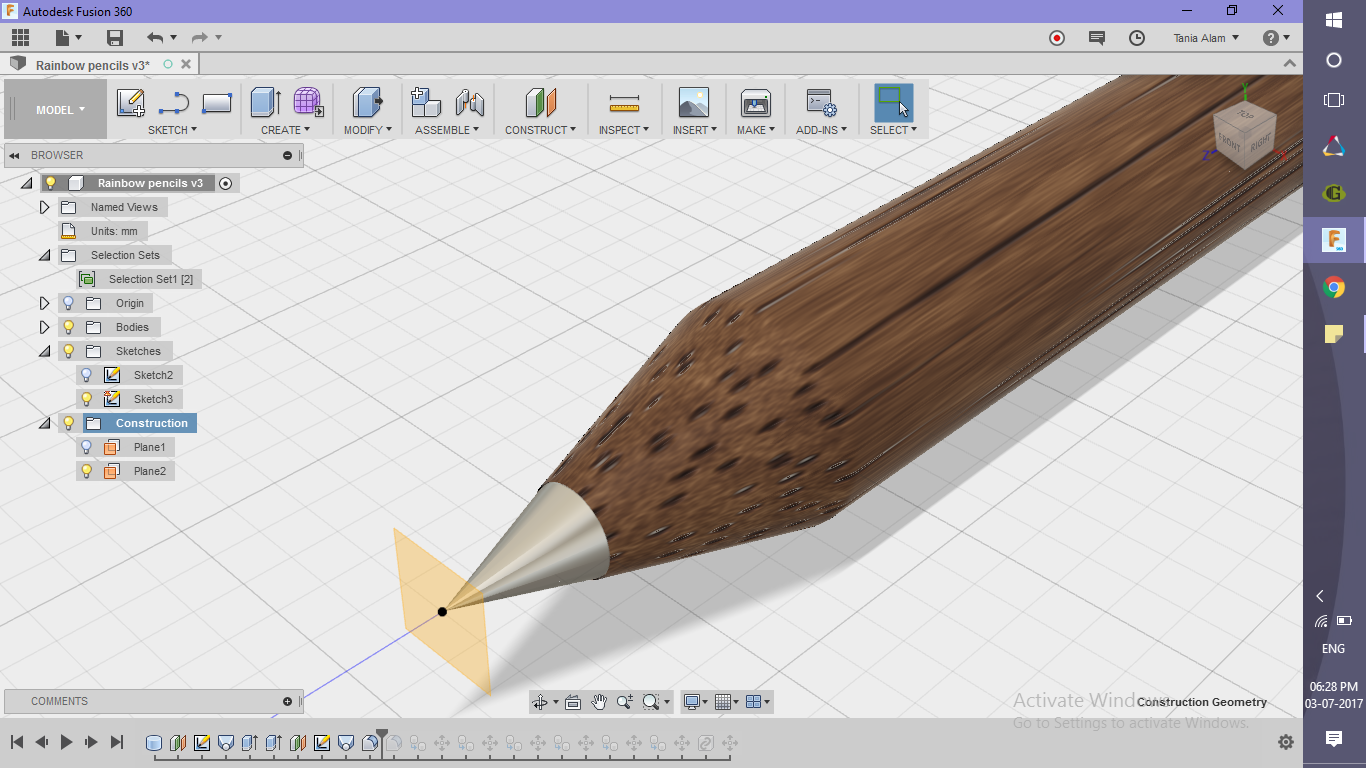This screenshot has width=1366, height=768.
Task: Select the Press Pull modify tool
Action: [368, 103]
